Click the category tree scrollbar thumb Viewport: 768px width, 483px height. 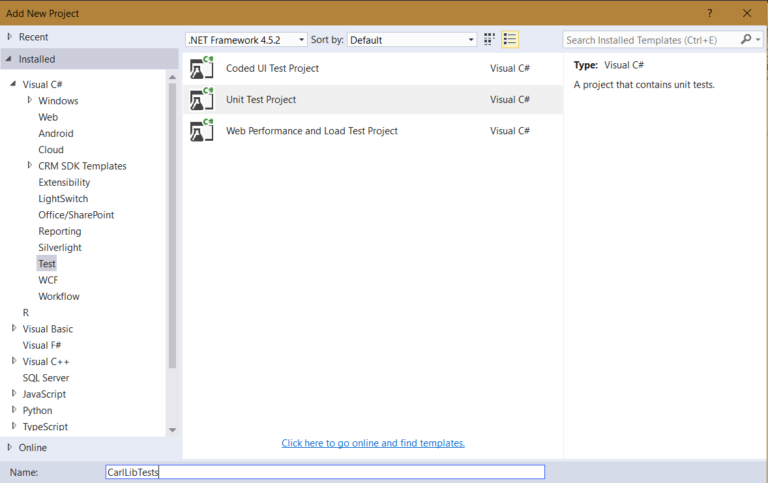click(x=172, y=225)
